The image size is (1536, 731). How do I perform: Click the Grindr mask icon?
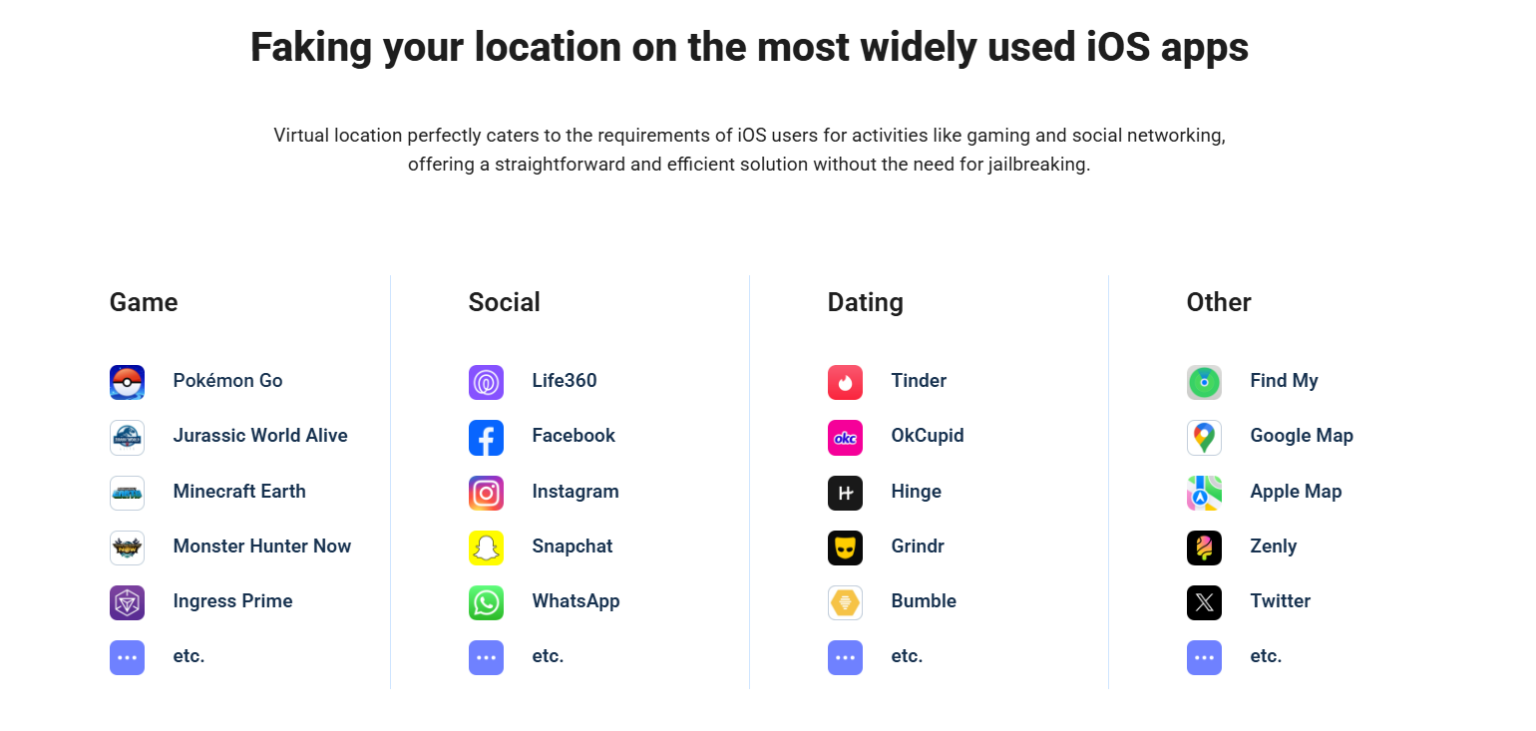[x=845, y=547]
